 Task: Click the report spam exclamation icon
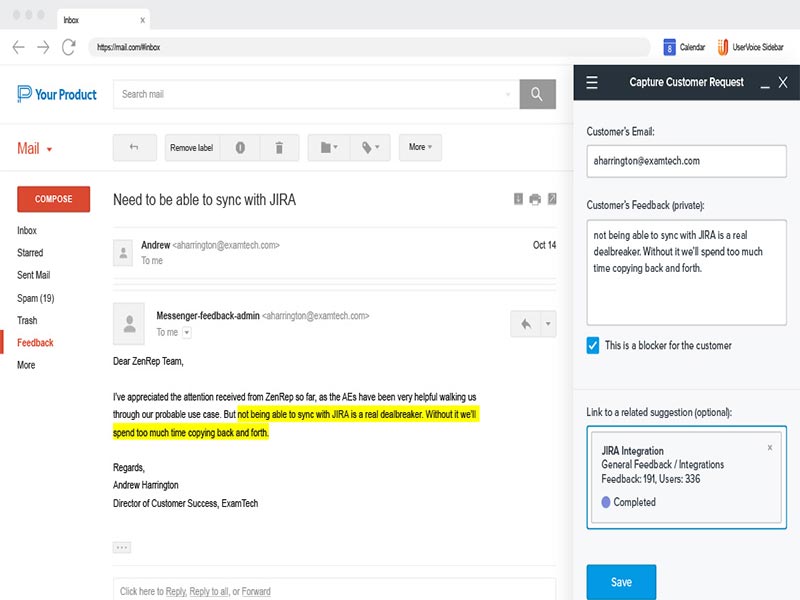click(240, 147)
